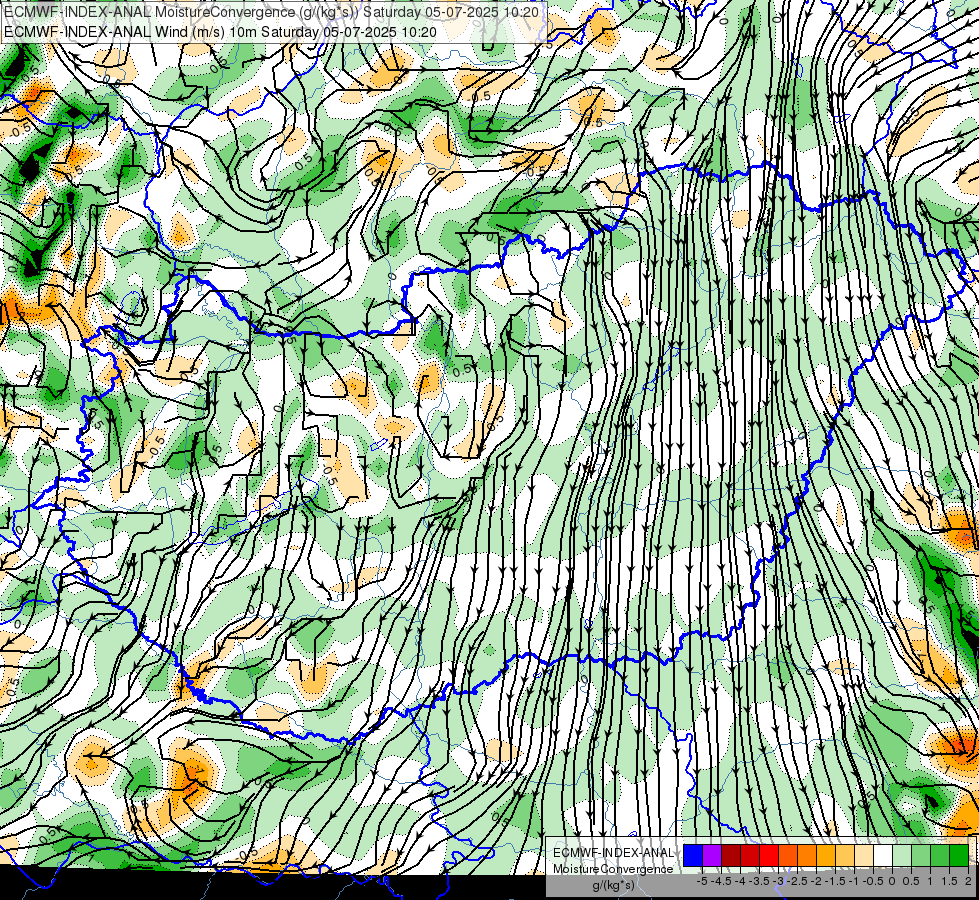Click the blue legend swatch below -5
This screenshot has height=900, width=979.
click(693, 856)
